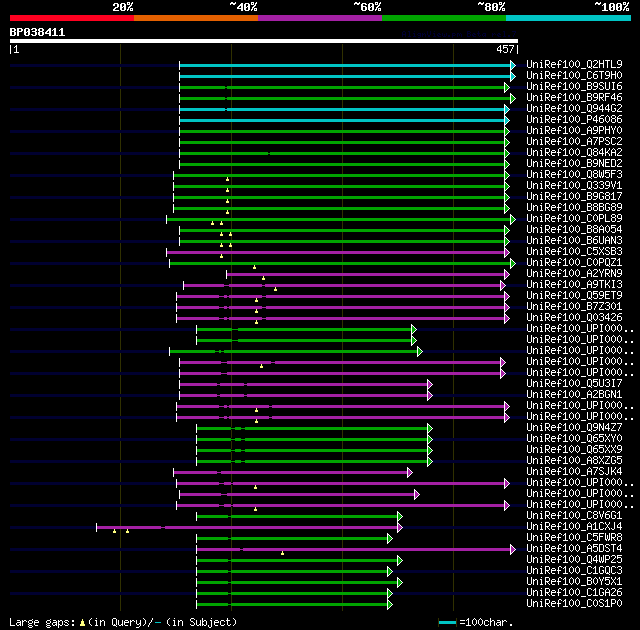Select the white BP038411 query sequence bar
This screenshot has height=630, width=640.
coord(264,41)
